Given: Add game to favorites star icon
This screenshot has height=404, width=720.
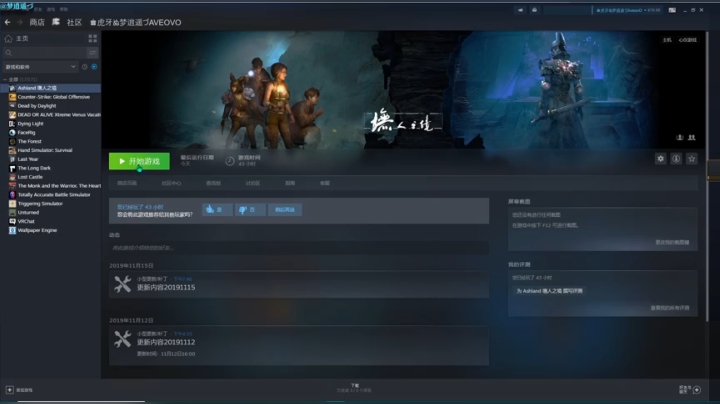Looking at the screenshot, I should click(x=692, y=159).
